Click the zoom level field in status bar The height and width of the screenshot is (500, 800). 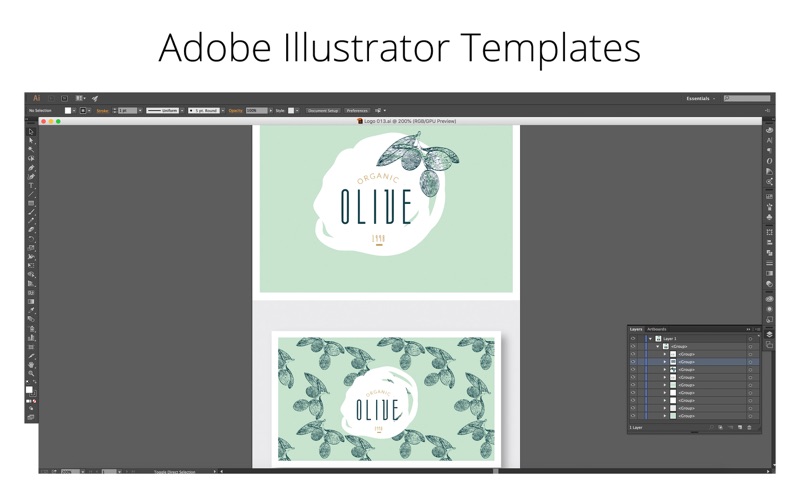(x=69, y=472)
